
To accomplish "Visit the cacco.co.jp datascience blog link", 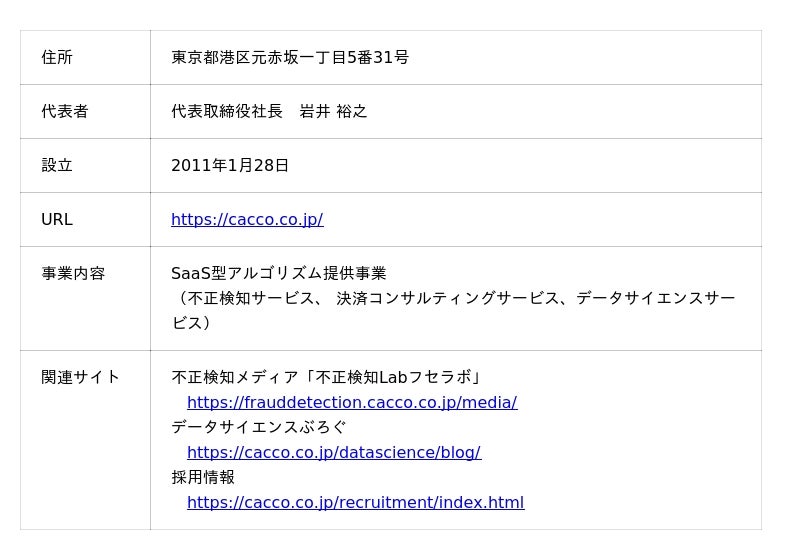I will [x=333, y=453].
